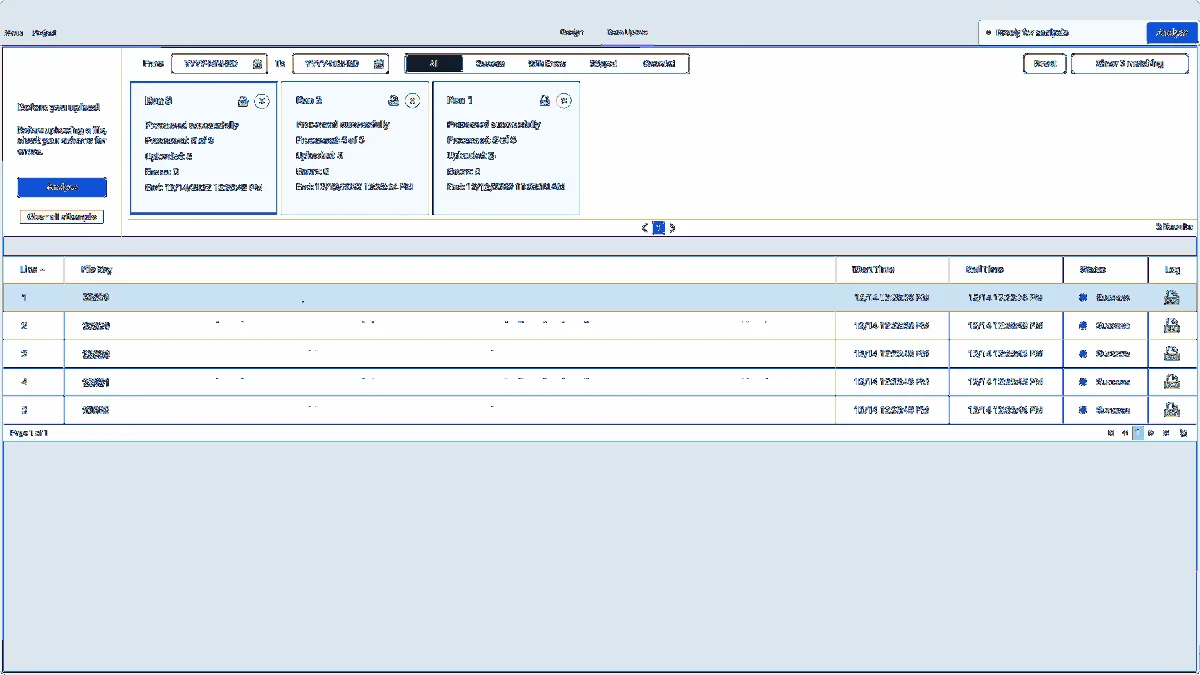Click the Ready for analysis status indicator
The height and width of the screenshot is (675, 1200).
point(1027,32)
